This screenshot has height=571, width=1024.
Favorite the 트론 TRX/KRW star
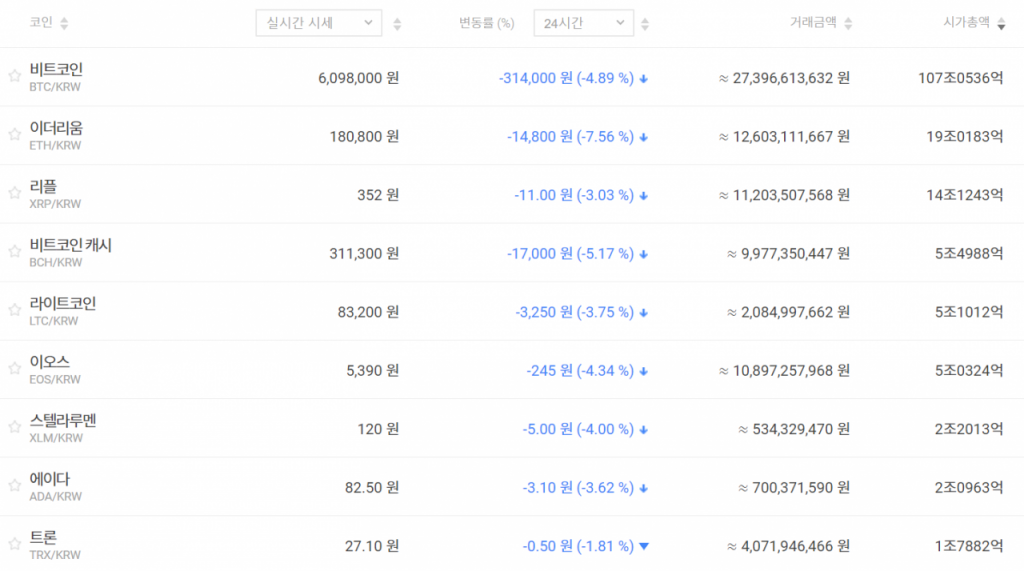pos(14,544)
